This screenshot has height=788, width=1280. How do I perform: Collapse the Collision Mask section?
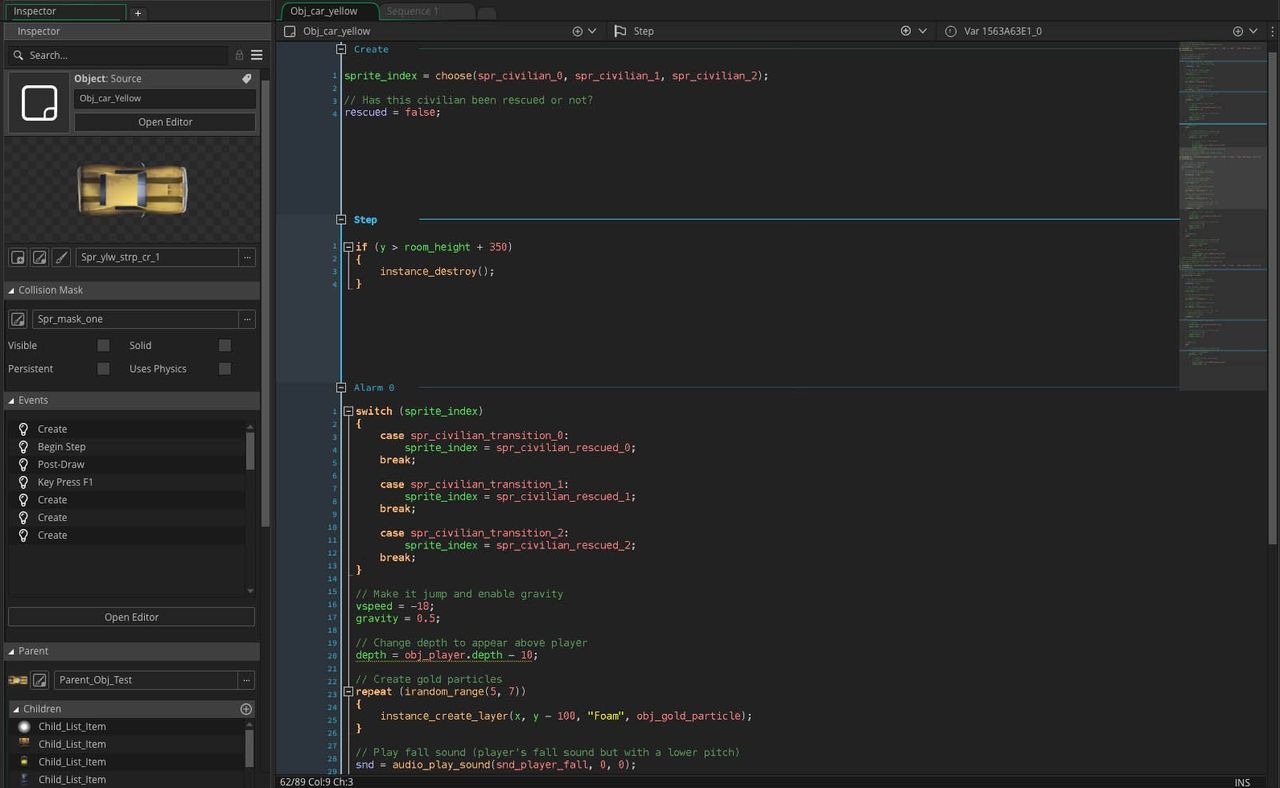pos(11,290)
